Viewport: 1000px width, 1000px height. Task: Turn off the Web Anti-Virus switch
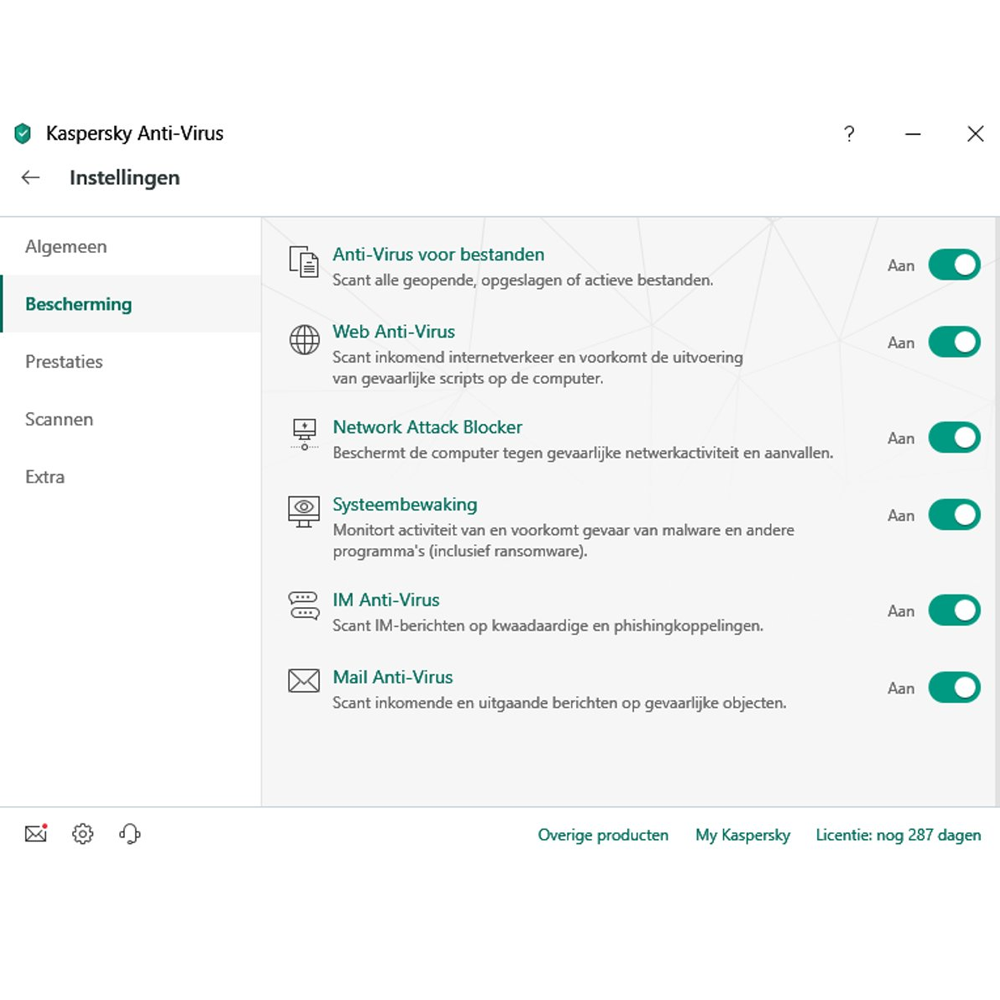pos(954,342)
